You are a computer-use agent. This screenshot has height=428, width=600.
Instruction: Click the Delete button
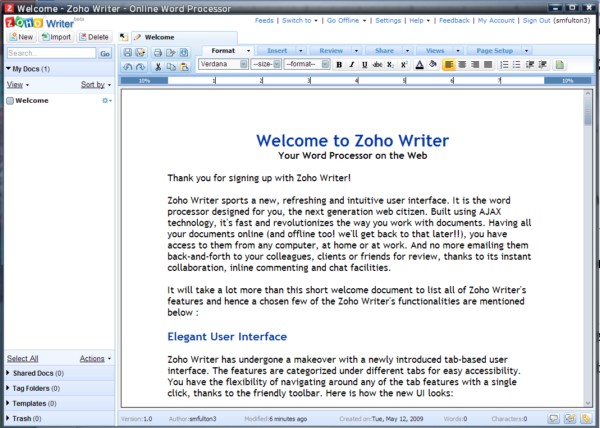click(x=94, y=37)
